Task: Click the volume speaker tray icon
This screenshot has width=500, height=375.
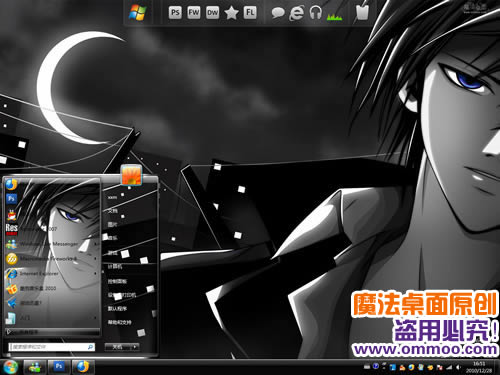Action: (459, 367)
